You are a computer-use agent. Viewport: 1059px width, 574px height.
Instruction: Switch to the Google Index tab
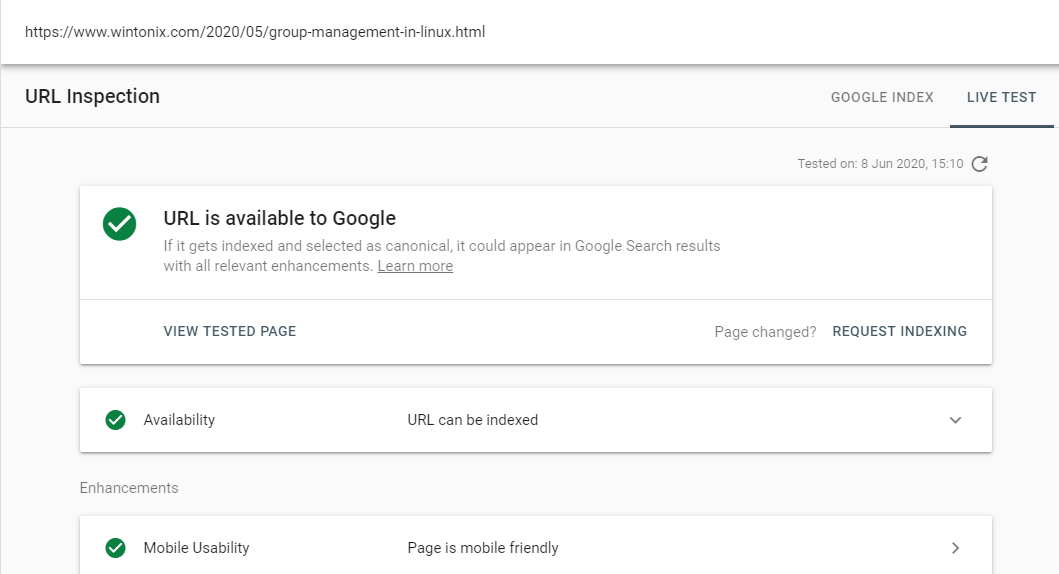click(882, 97)
